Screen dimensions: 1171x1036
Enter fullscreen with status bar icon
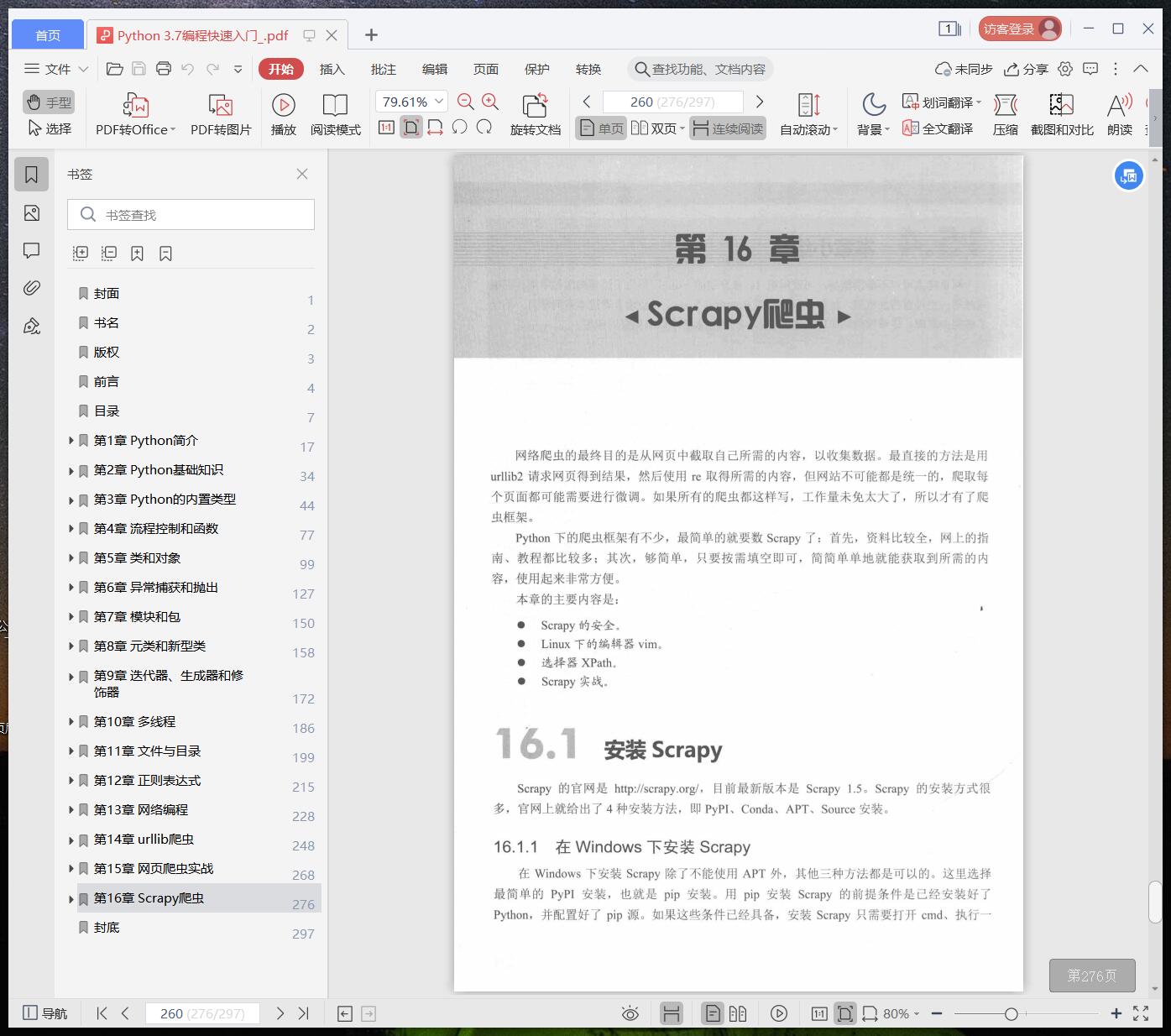pos(1141,1013)
